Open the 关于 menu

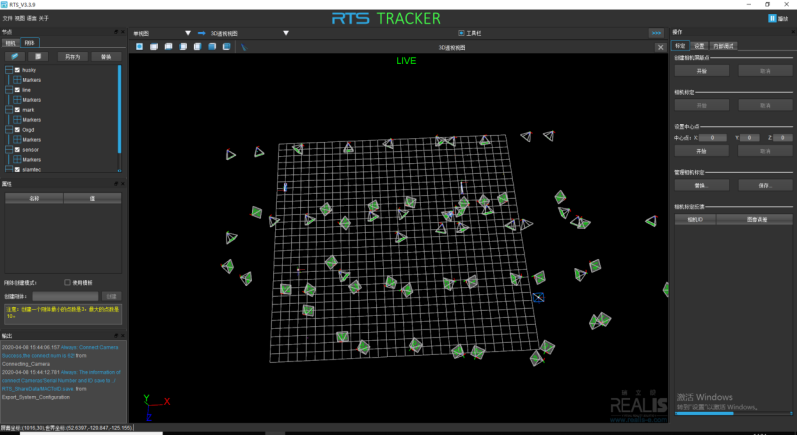[44, 18]
